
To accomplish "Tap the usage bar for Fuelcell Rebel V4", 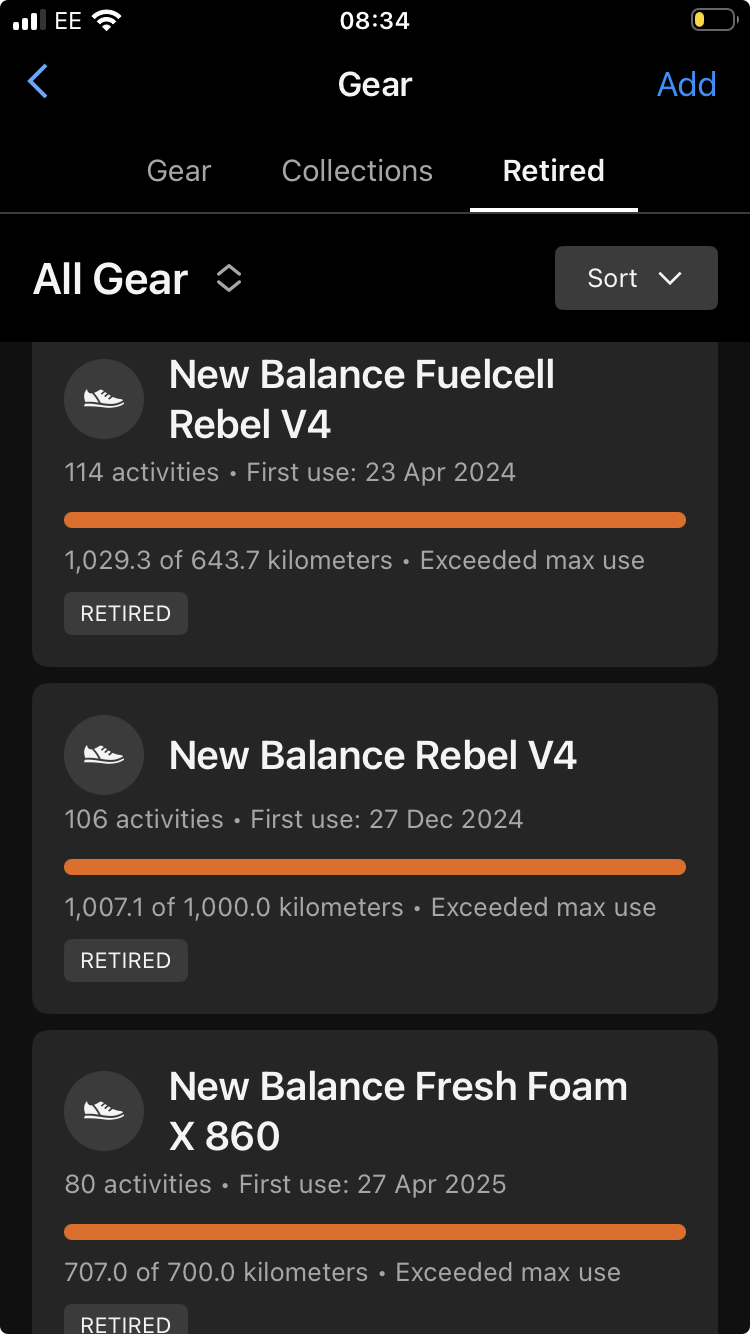I will [375, 520].
